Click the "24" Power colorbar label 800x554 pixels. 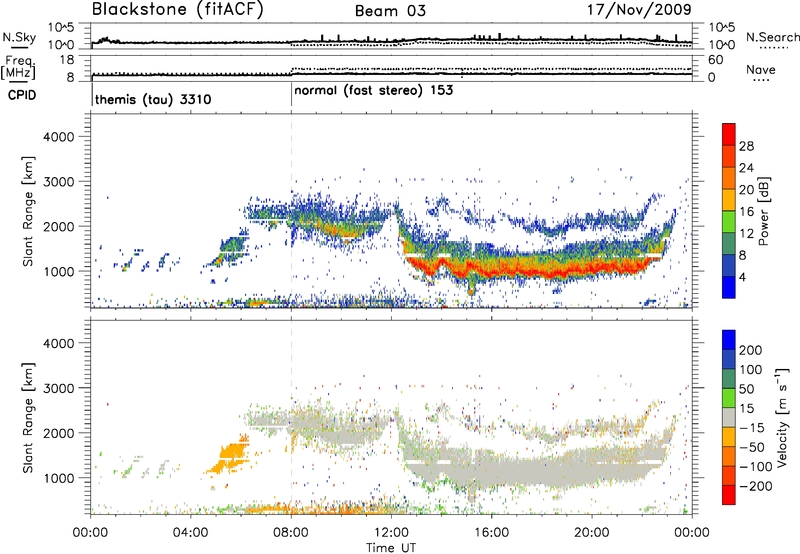coord(746,168)
